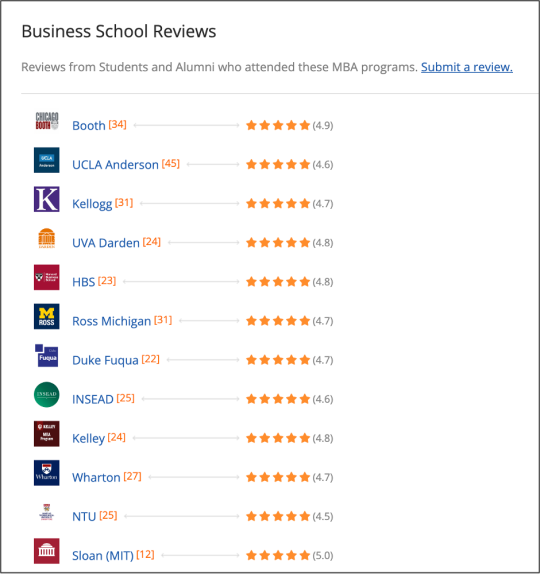This screenshot has width=540, height=574.
Task: Click the star rating for NTU
Action: [x=278, y=517]
